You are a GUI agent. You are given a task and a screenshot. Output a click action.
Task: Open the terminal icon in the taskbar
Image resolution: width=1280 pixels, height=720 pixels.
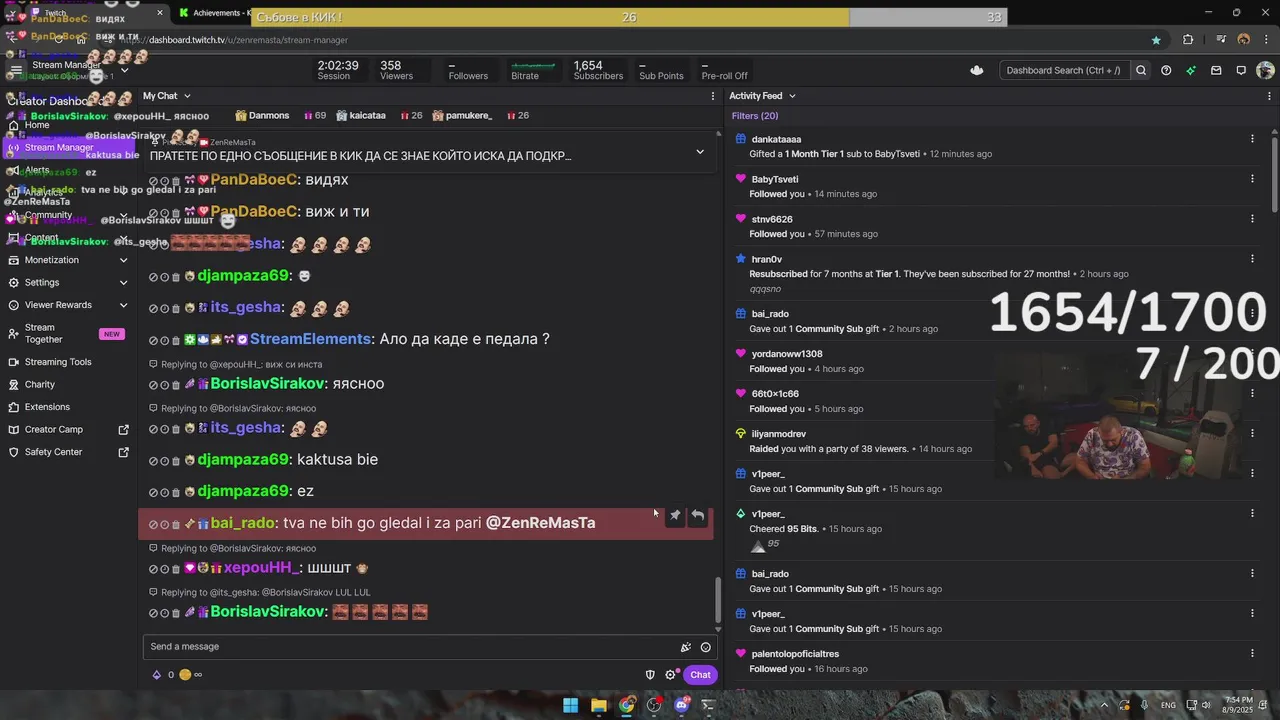[708, 705]
